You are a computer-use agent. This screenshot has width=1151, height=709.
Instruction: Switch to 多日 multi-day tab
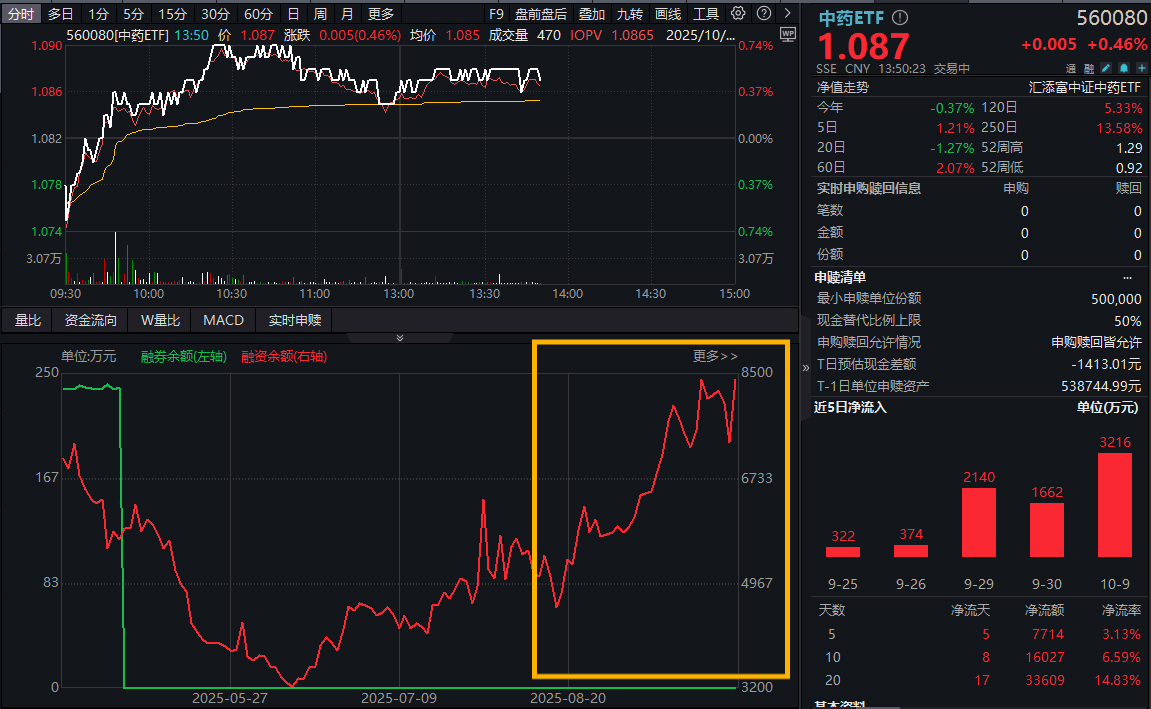pos(60,14)
